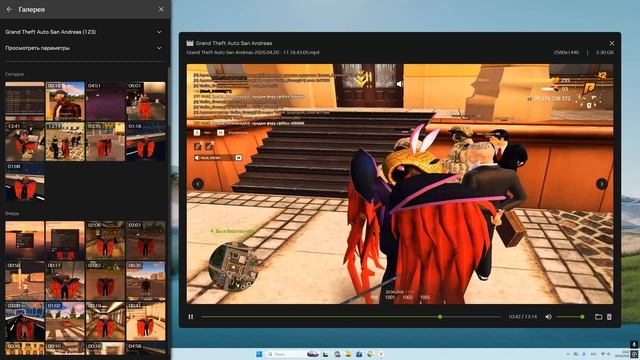This screenshot has height=360, width=640.
Task: Go to next video with right arrow
Action: coord(602,184)
